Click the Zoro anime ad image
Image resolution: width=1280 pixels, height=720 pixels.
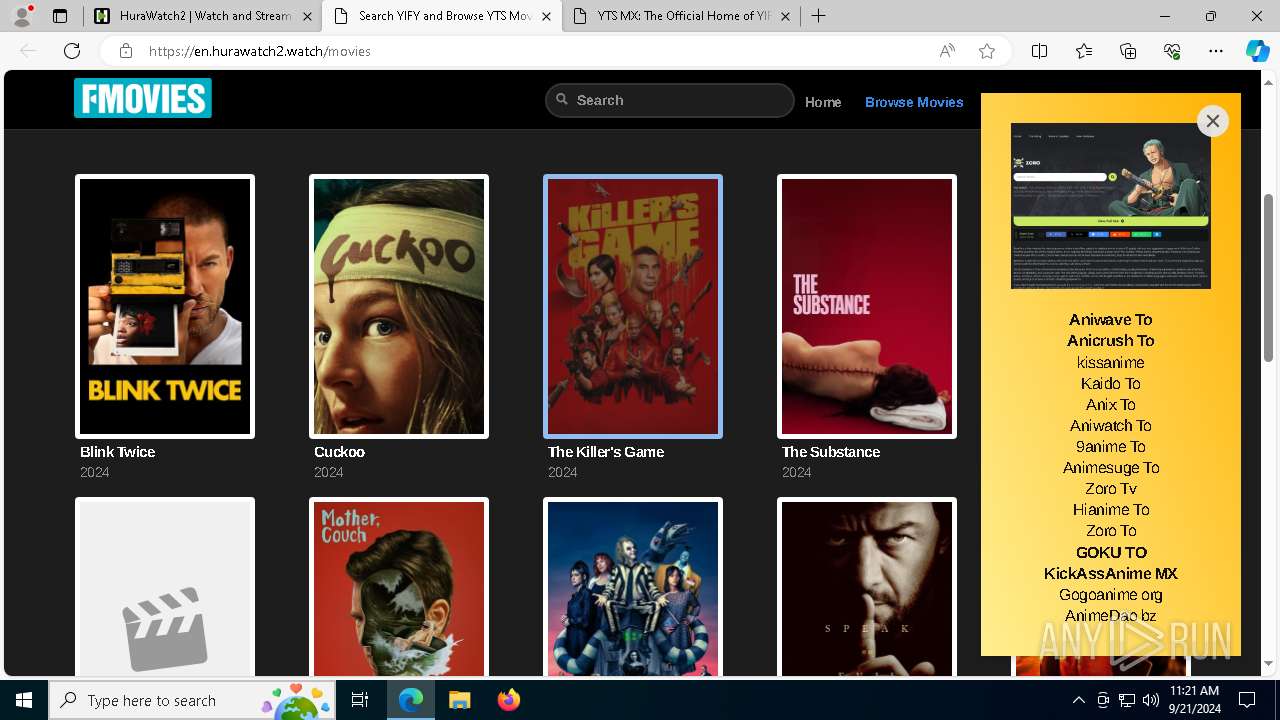pos(1110,206)
